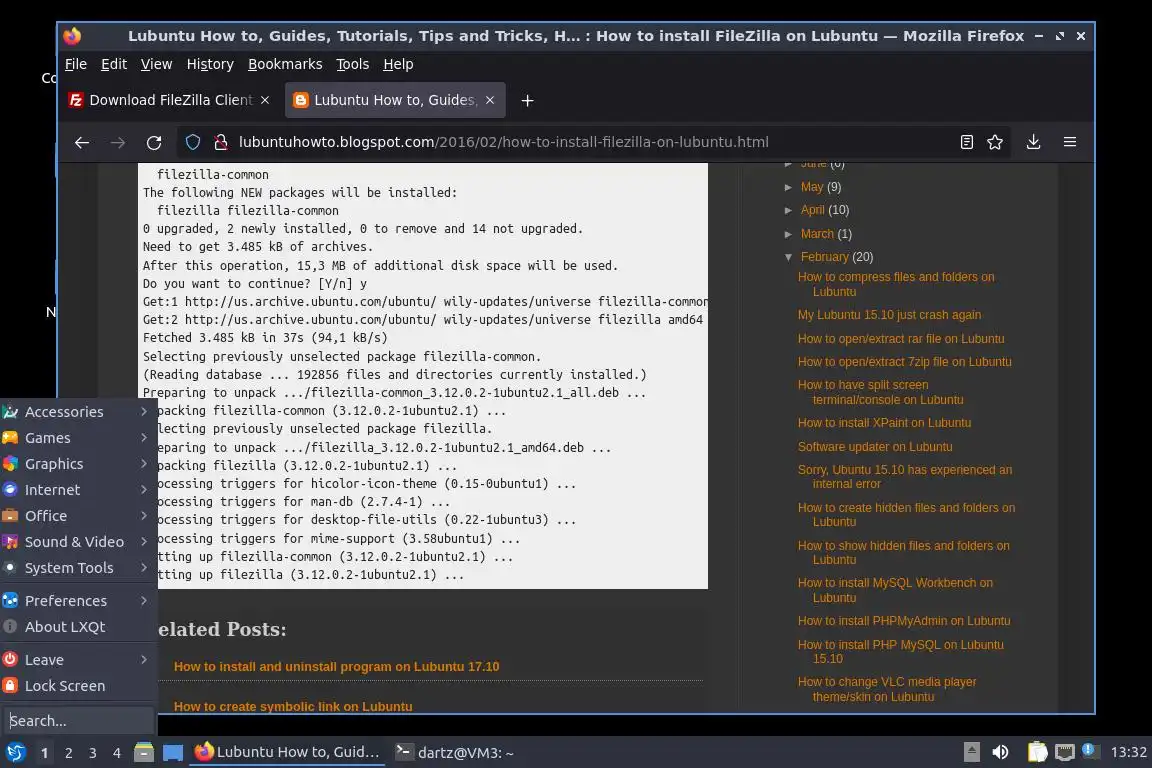Screen dimensions: 1152x768
Task: Click the panel clock showing 13:32
Action: [x=1128, y=752]
